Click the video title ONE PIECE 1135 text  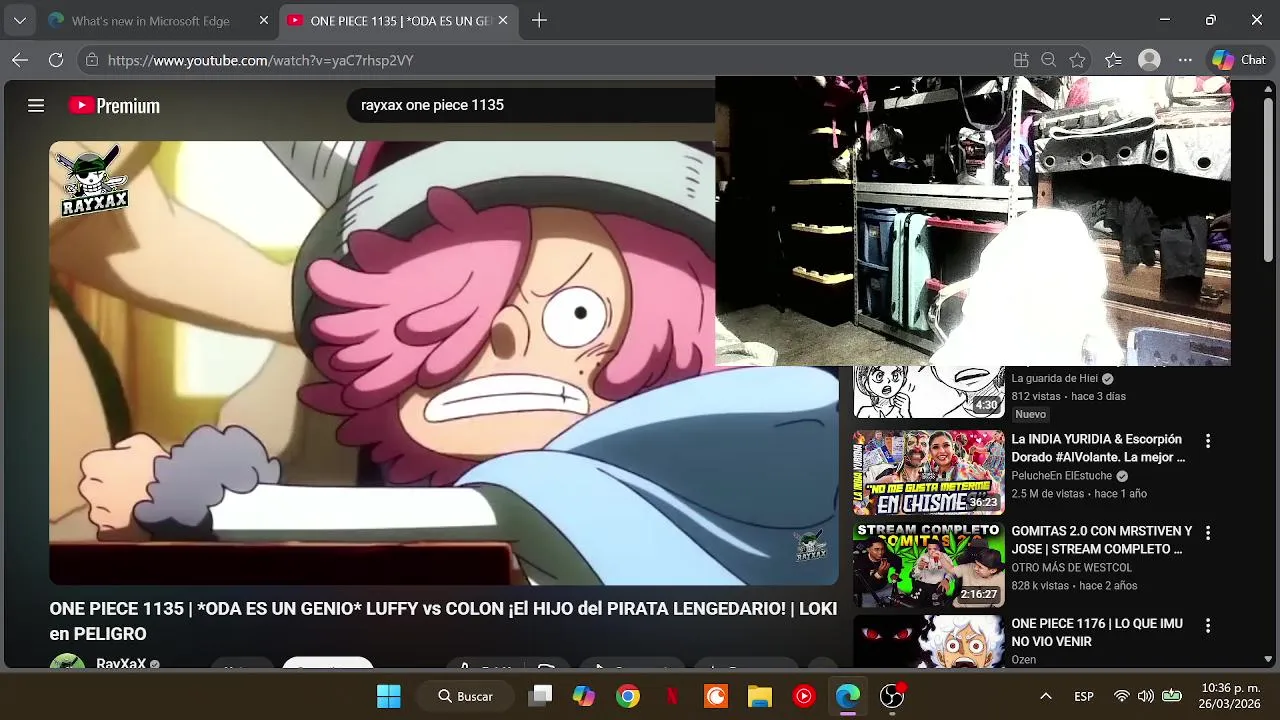pyautogui.click(x=443, y=621)
